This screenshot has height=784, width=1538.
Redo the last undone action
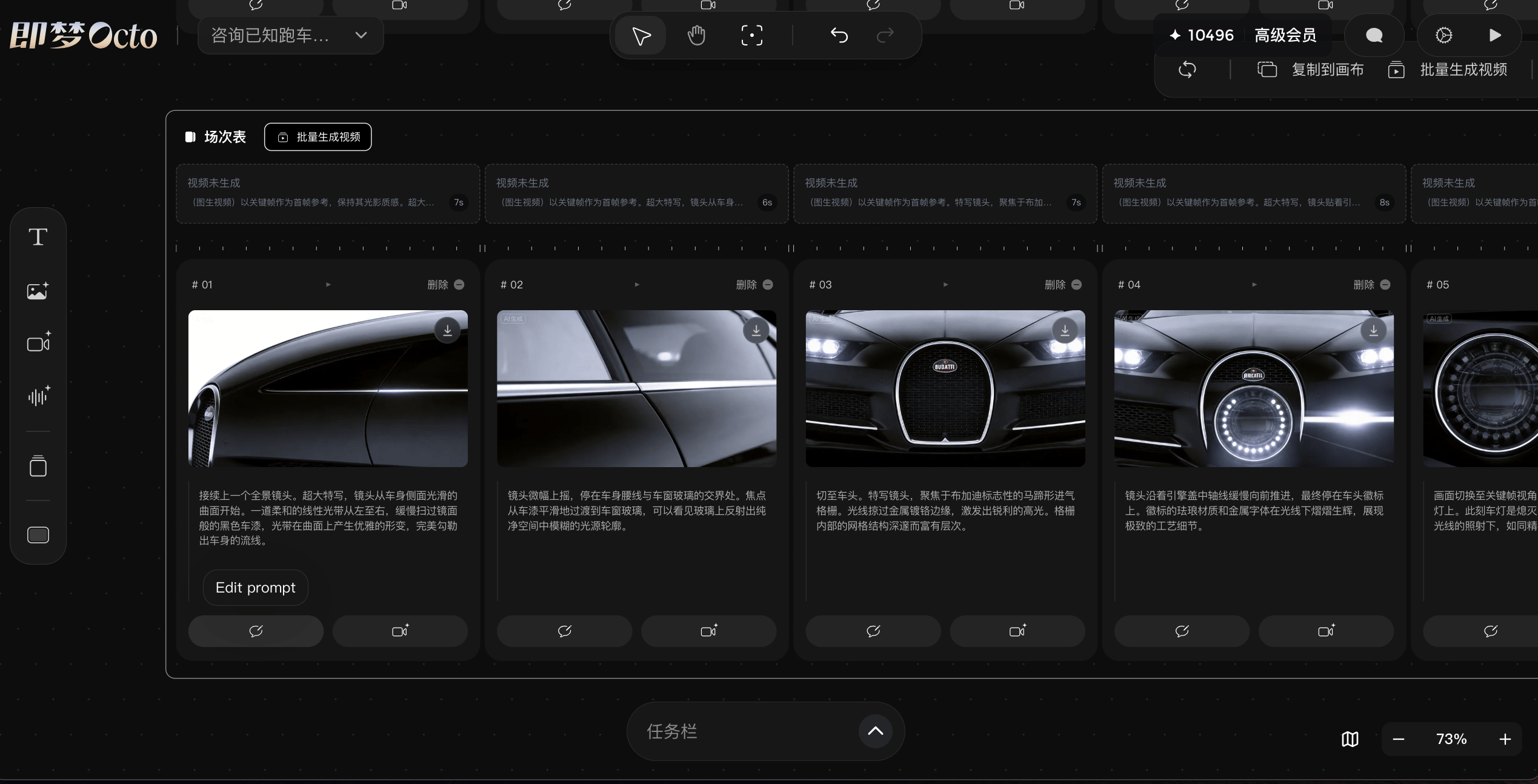coord(885,35)
